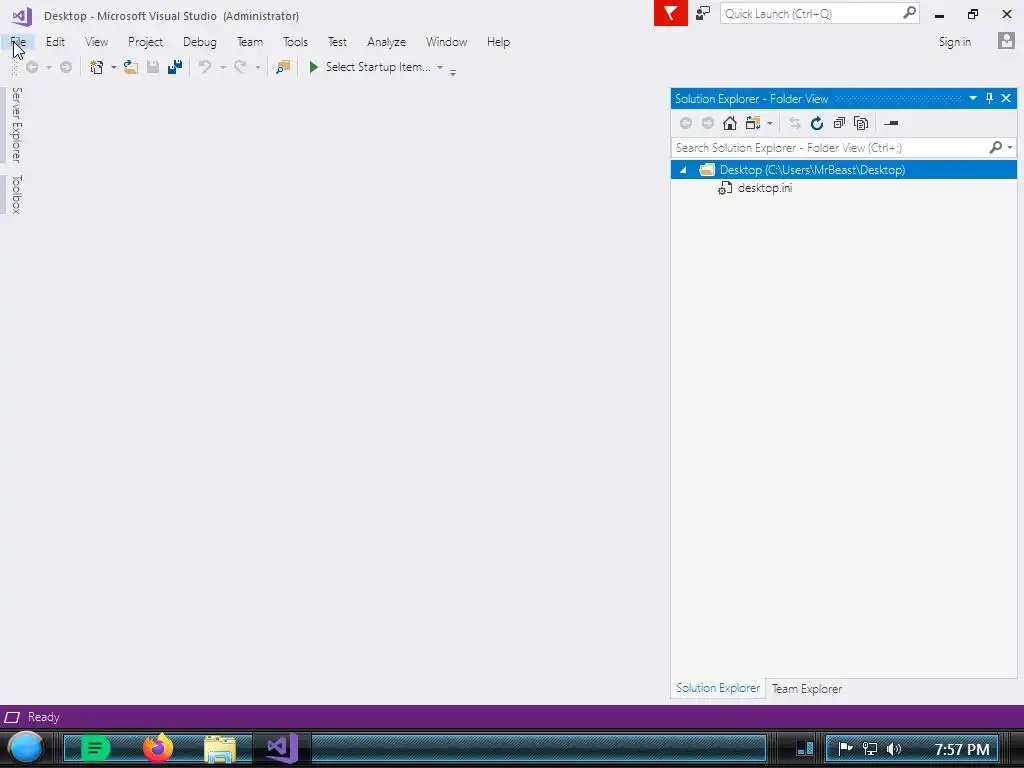Screen dimensions: 1024x768
Task: Click the Redo toolbar icon
Action: pos(240,67)
